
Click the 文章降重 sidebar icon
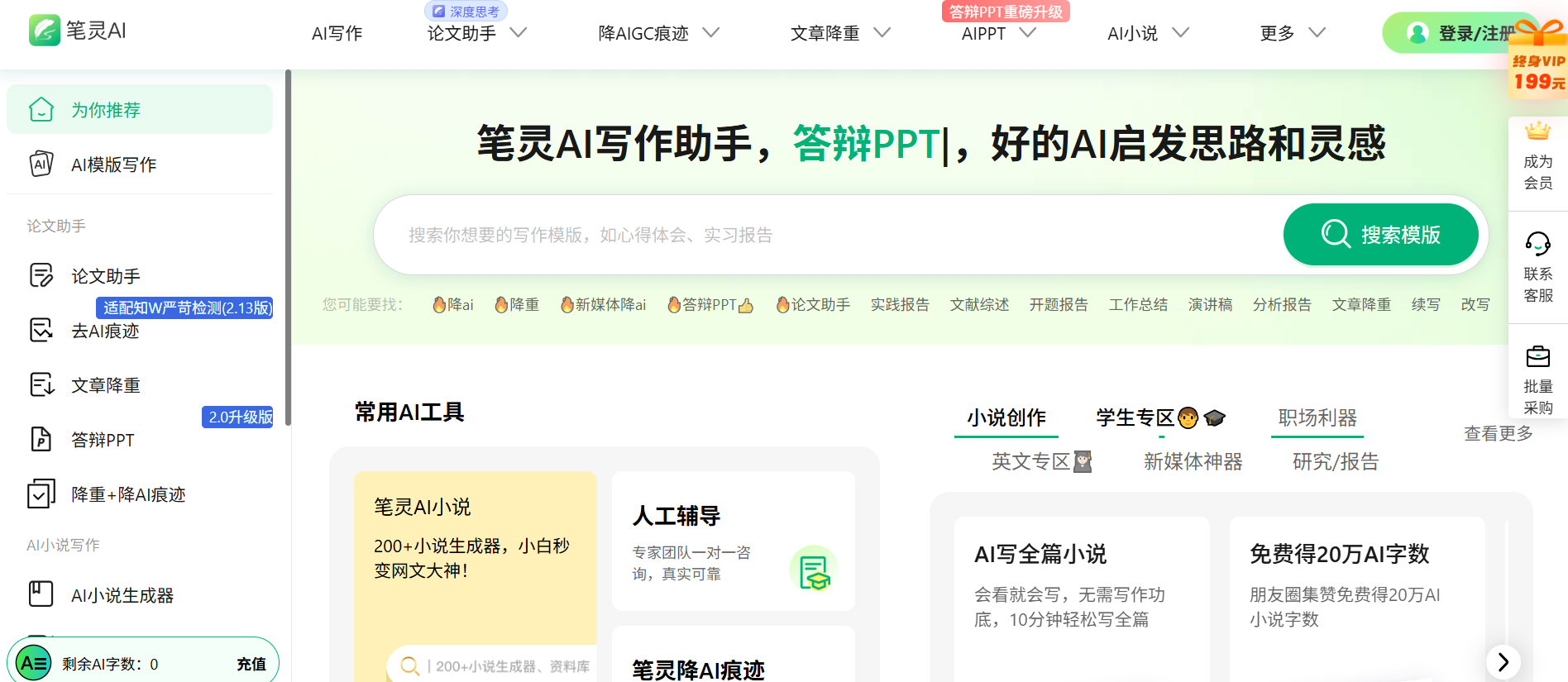[41, 384]
